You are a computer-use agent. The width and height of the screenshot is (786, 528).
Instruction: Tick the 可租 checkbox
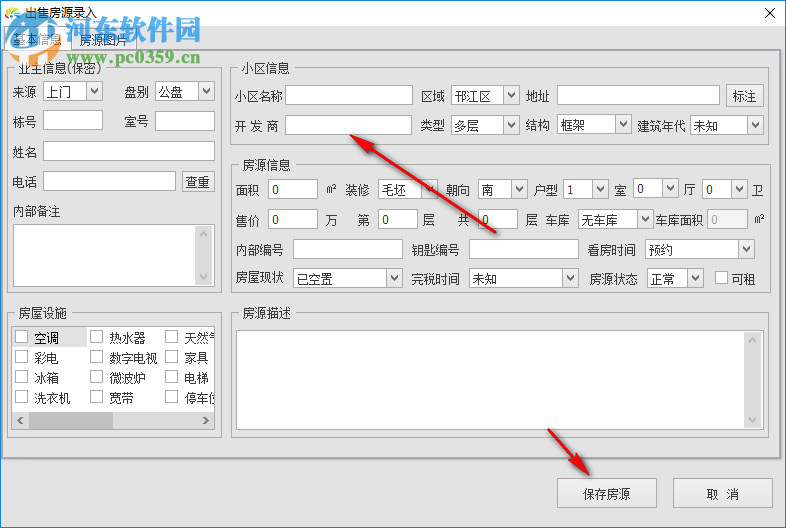(721, 278)
